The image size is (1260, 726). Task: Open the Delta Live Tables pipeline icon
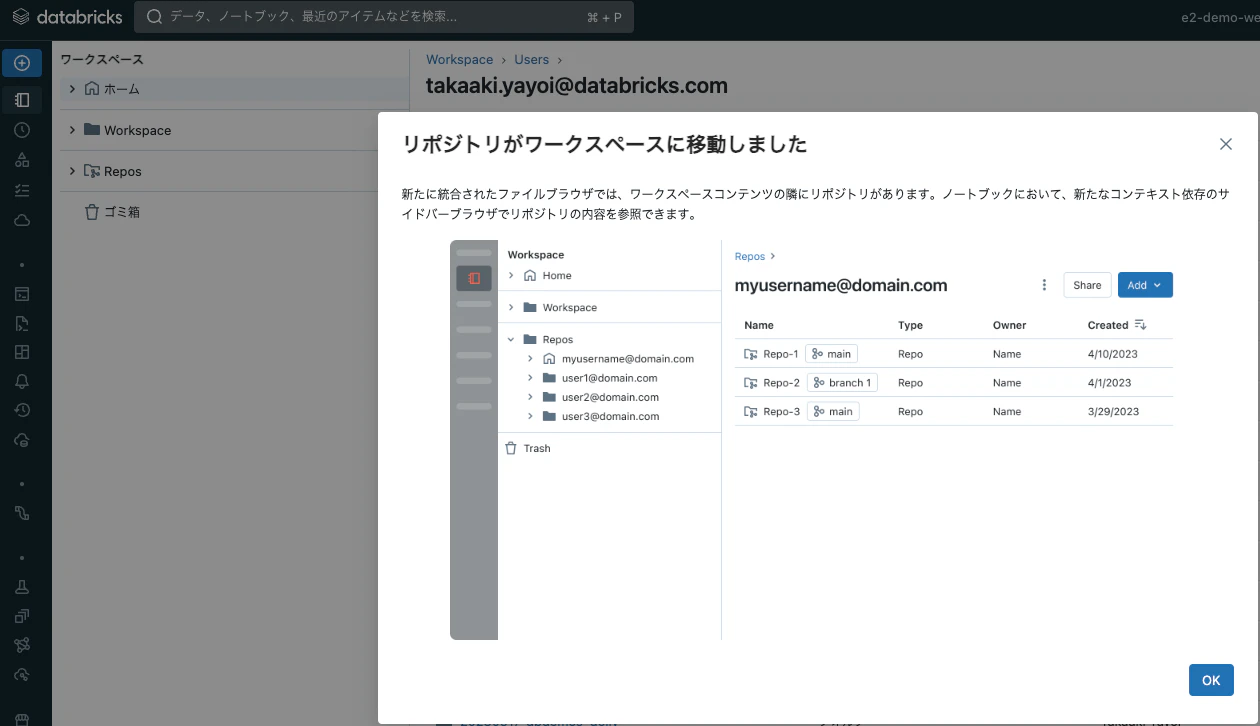click(x=22, y=513)
